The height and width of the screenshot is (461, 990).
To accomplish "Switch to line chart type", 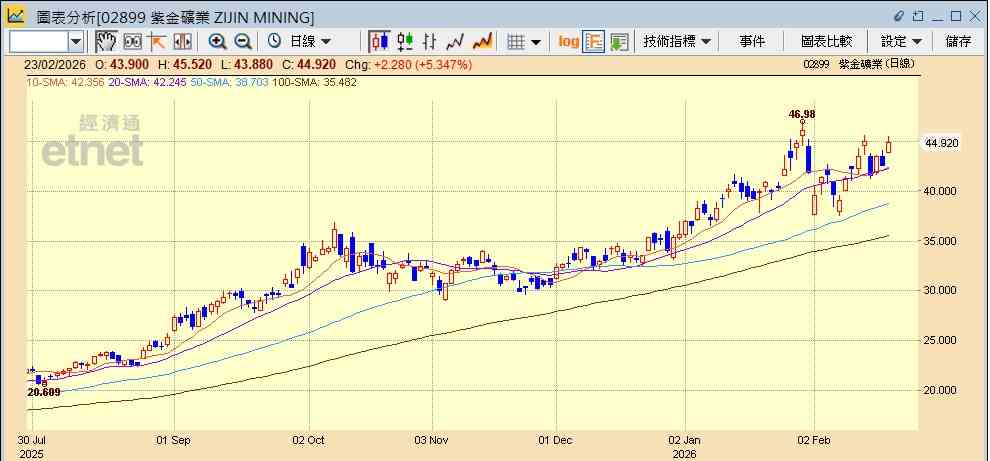I will coord(455,42).
